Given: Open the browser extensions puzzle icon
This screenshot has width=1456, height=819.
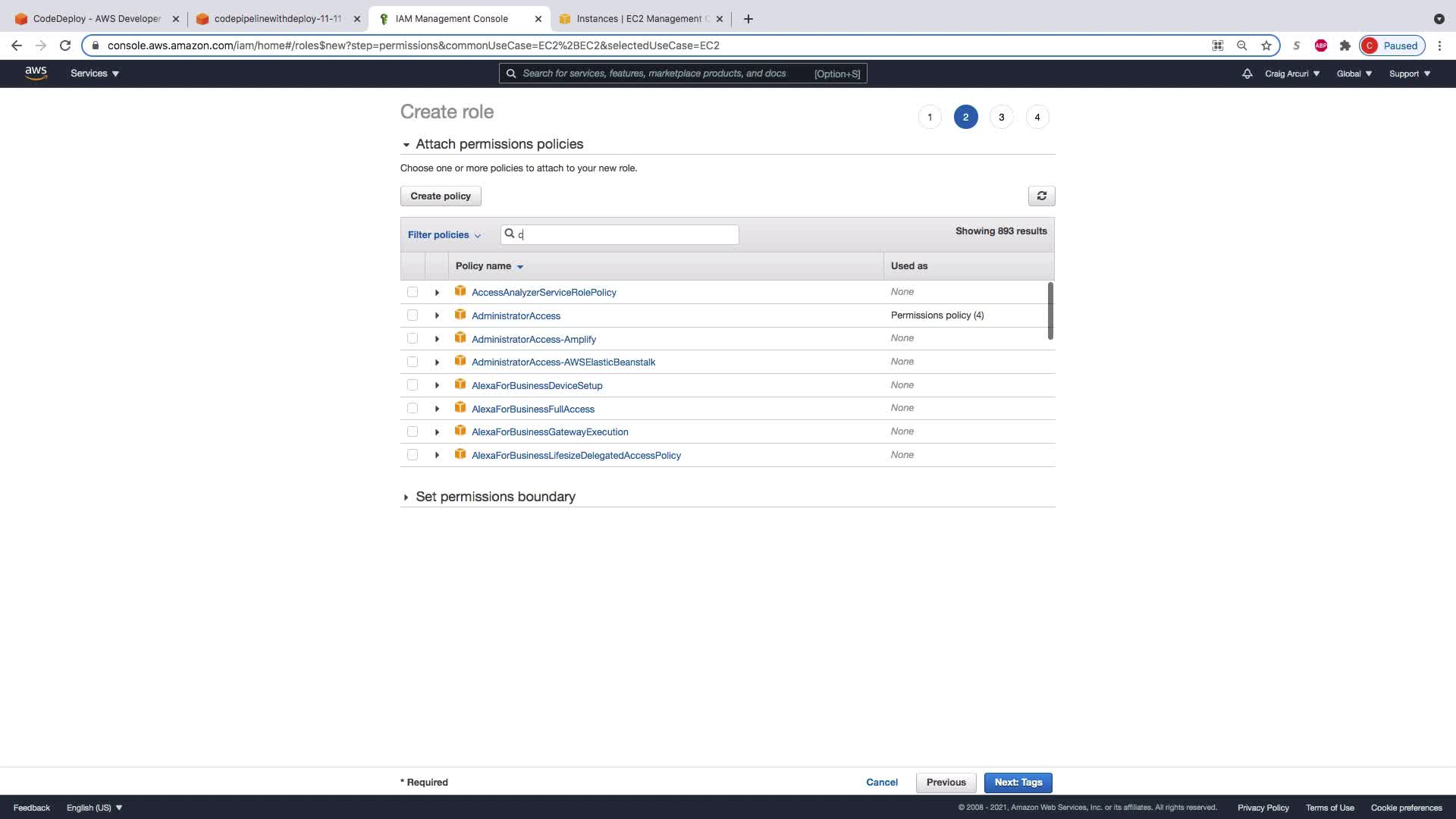Looking at the screenshot, I should tap(1345, 45).
